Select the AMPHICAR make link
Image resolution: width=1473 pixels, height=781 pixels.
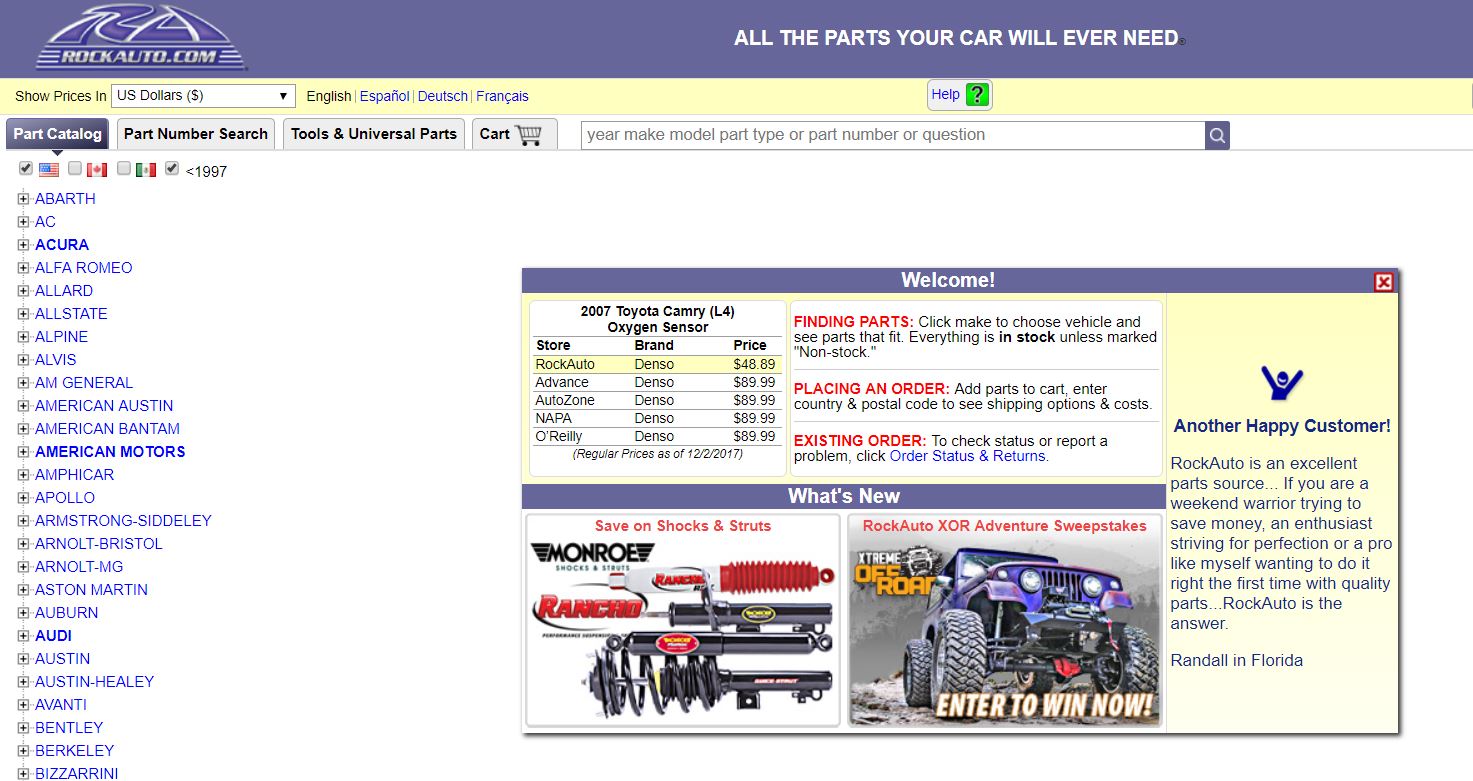(x=74, y=475)
